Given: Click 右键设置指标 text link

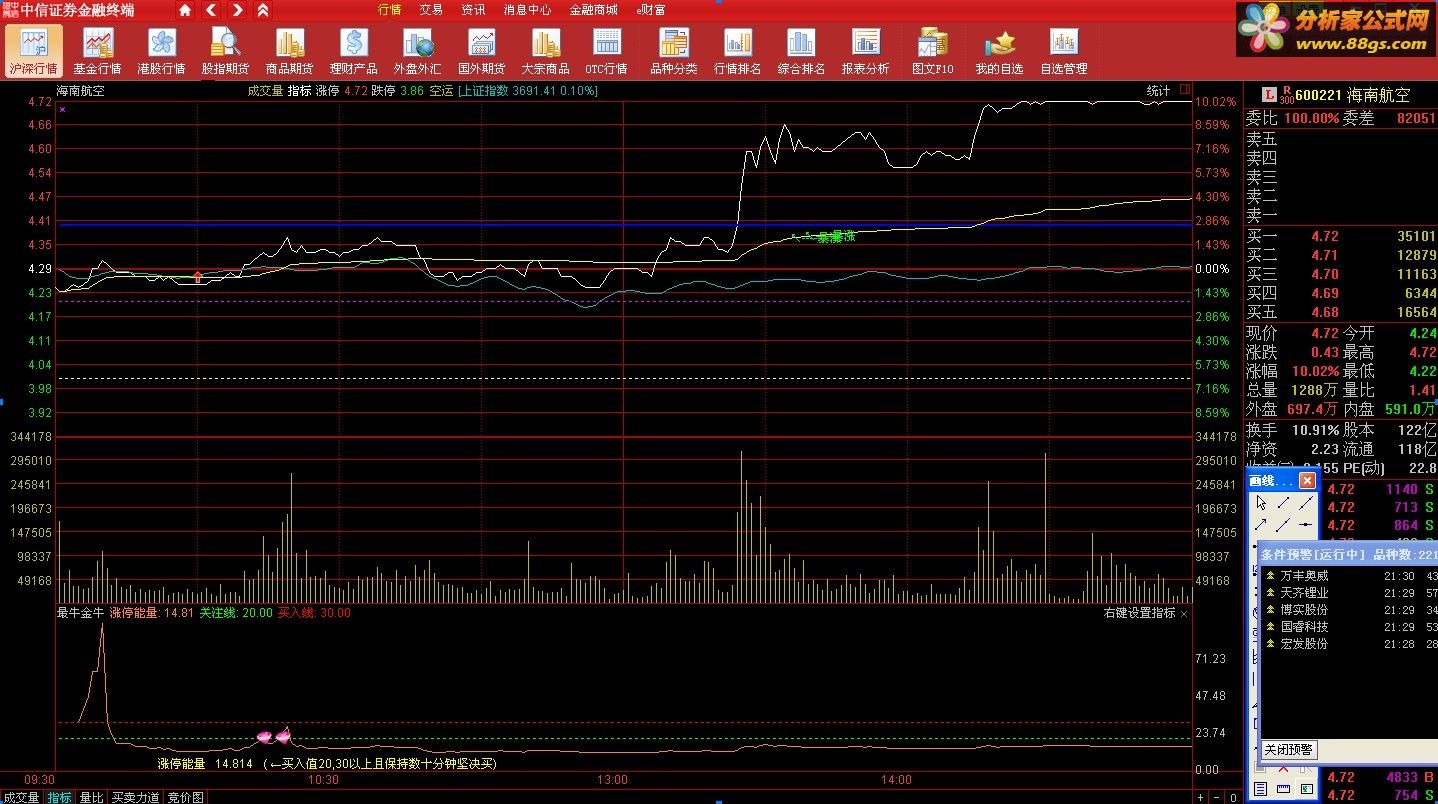Looking at the screenshot, I should (1140, 613).
